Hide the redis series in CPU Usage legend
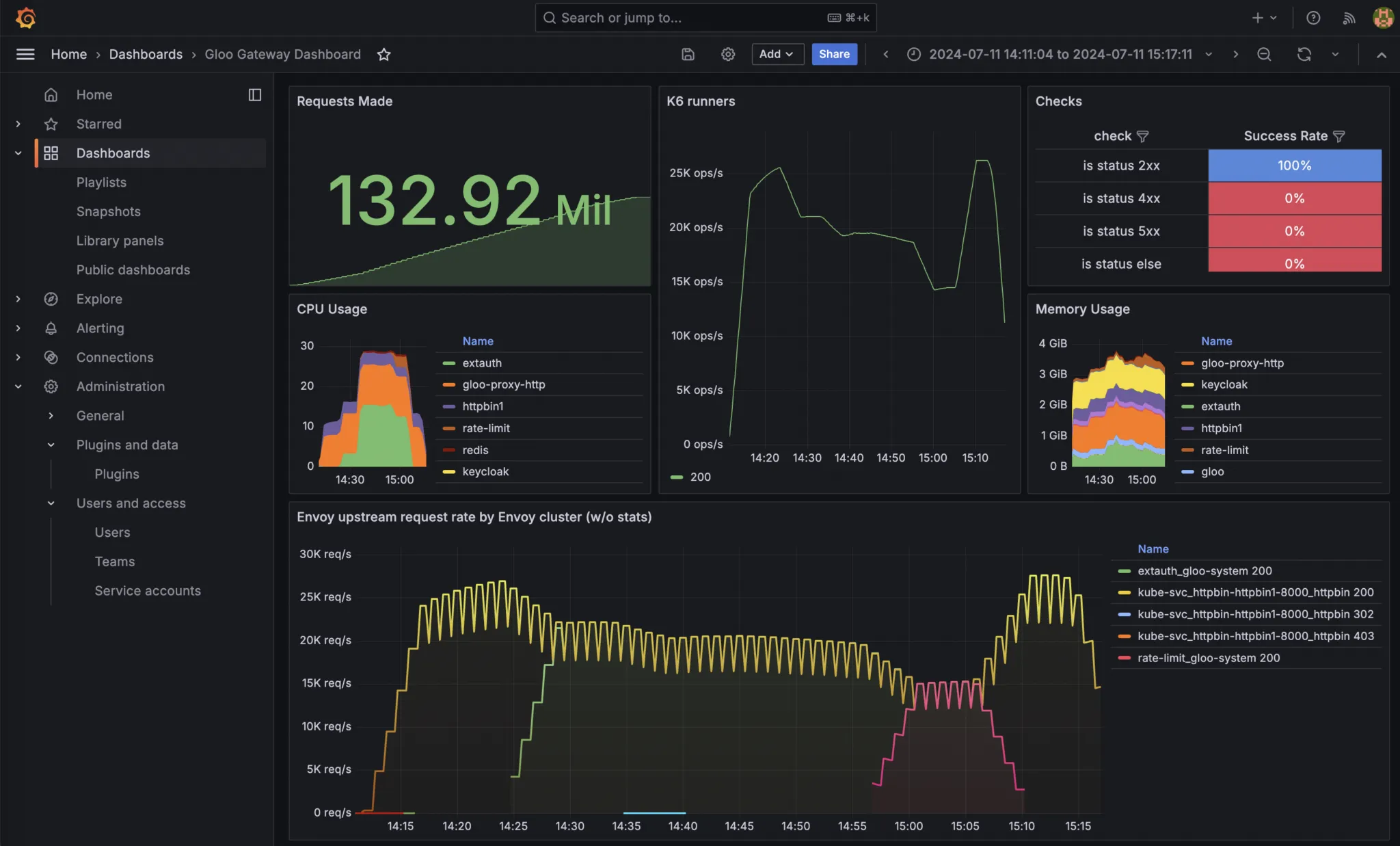This screenshot has width=1400, height=846. point(475,450)
